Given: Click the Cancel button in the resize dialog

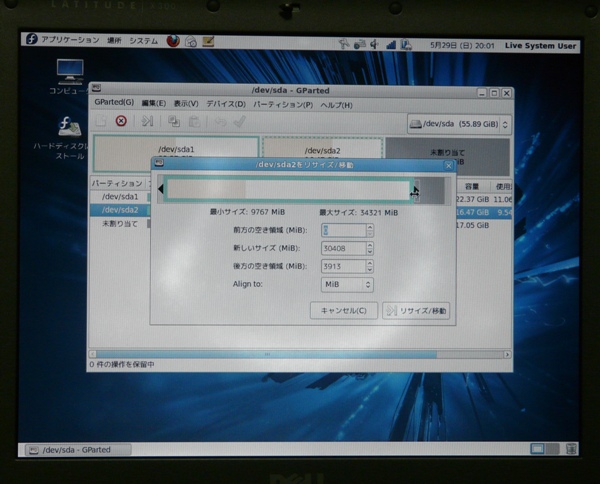Looking at the screenshot, I should pyautogui.click(x=343, y=311).
